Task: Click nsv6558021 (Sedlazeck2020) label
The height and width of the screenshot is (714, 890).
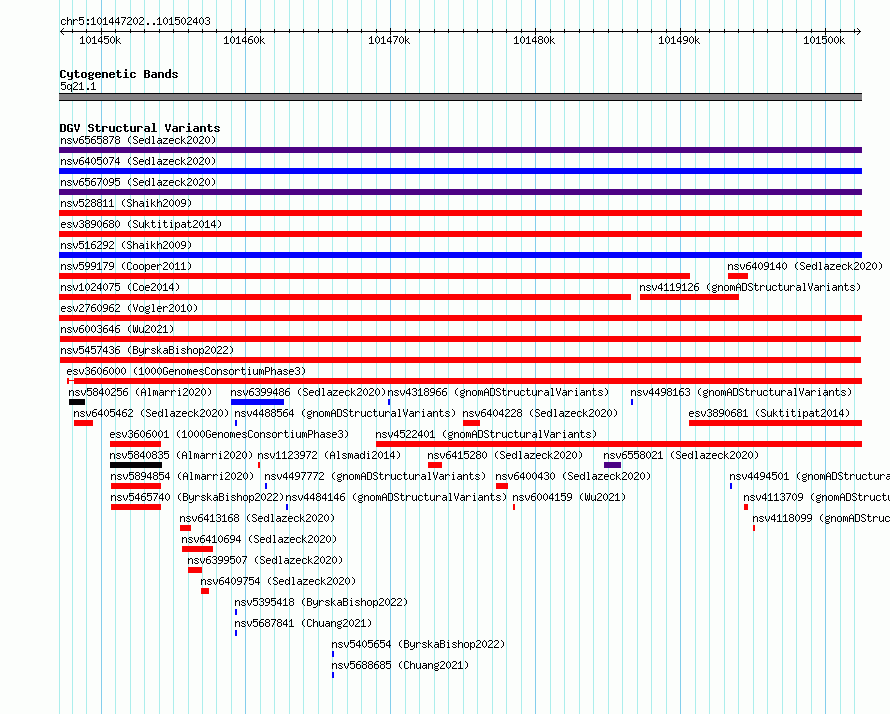Action: (681, 455)
